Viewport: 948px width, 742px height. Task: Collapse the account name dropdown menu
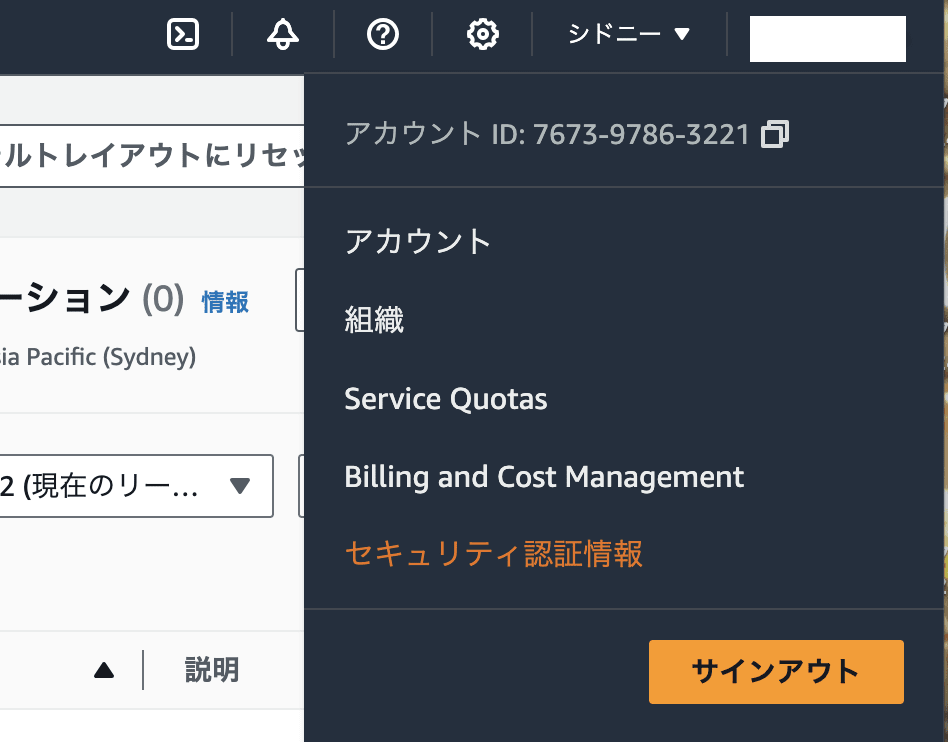pyautogui.click(x=827, y=38)
